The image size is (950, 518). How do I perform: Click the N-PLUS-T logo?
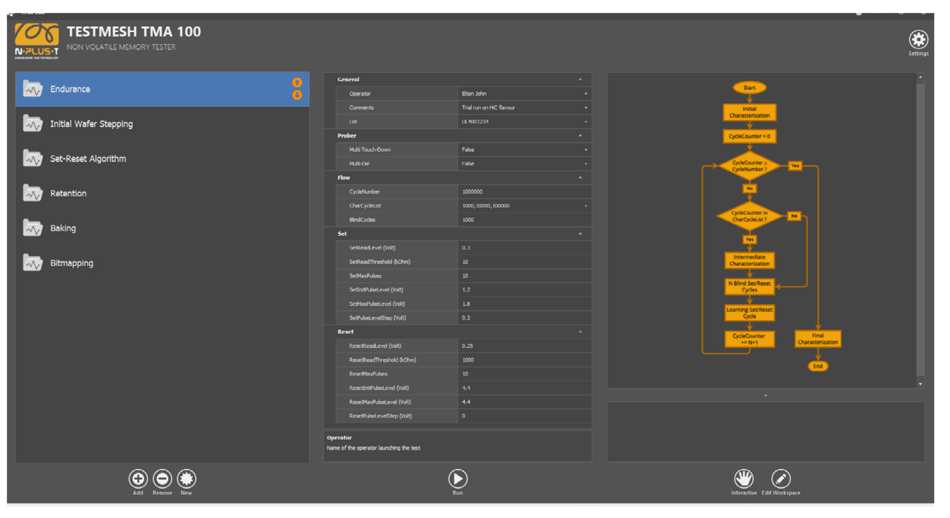pos(36,41)
